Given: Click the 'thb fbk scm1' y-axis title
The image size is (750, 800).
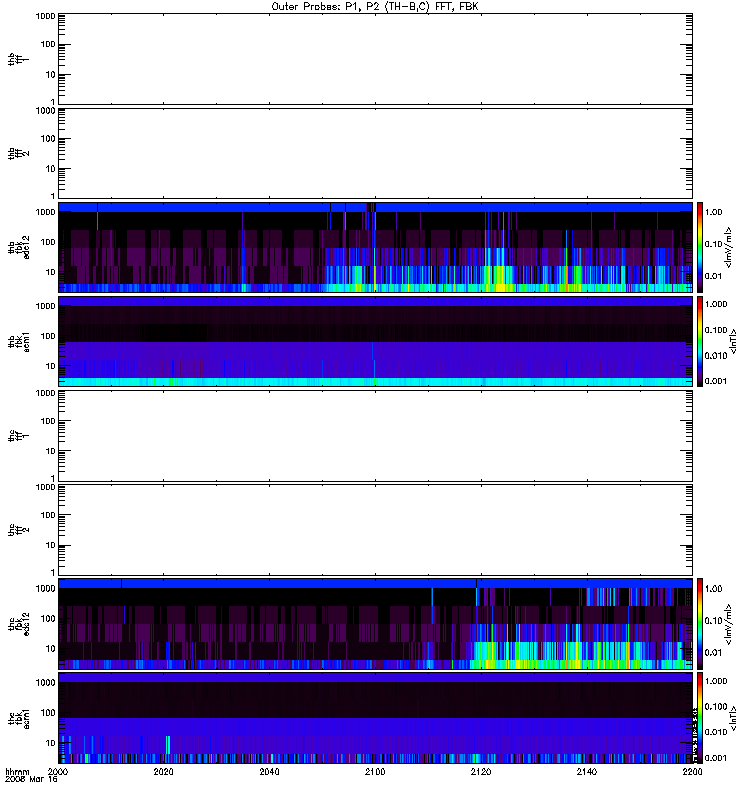Looking at the screenshot, I should (x=18, y=341).
